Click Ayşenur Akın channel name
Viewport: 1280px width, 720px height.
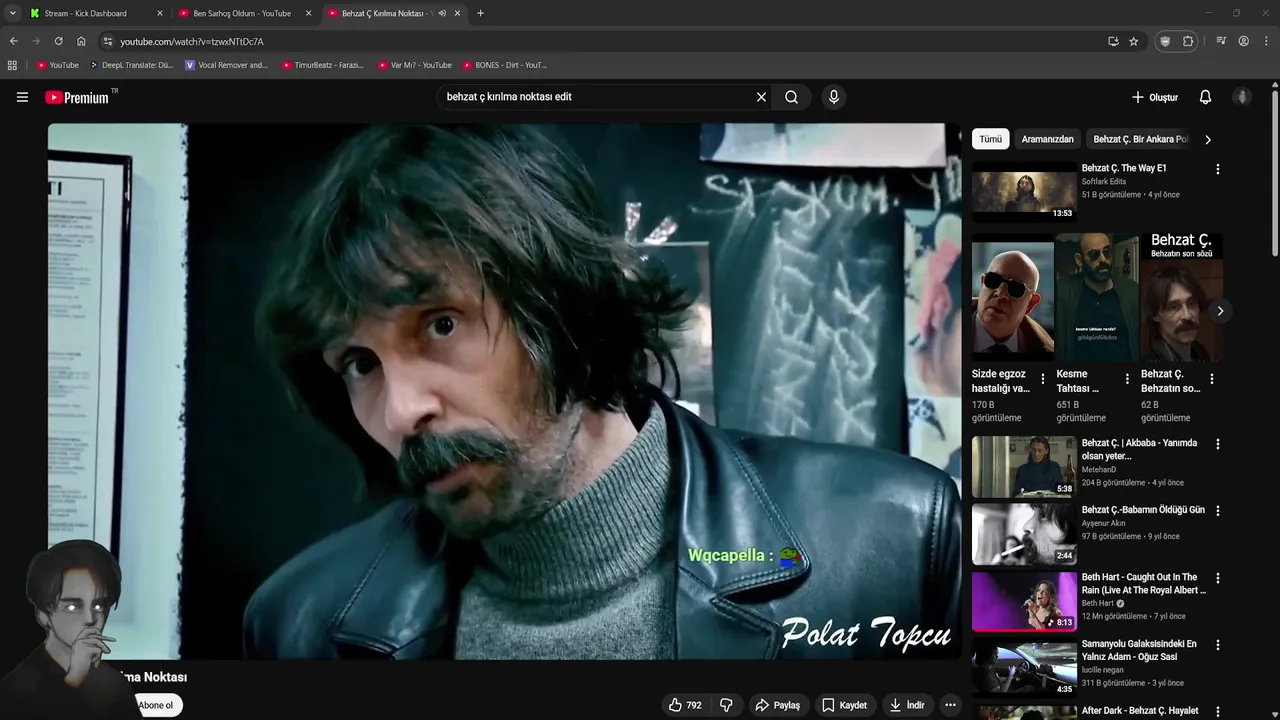point(1103,523)
